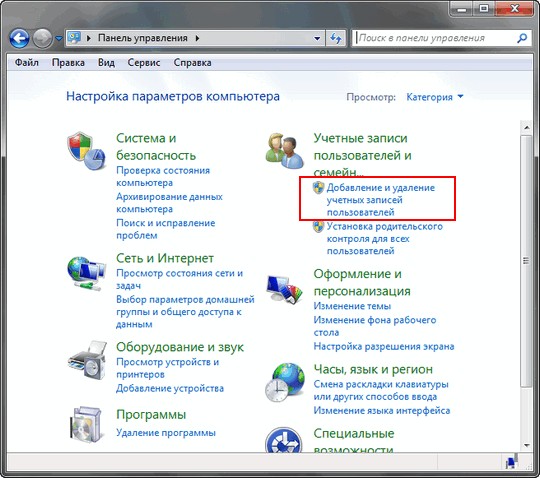This screenshot has height=478, width=540.
Task: Click the Программы disc box icon
Action: (86, 424)
